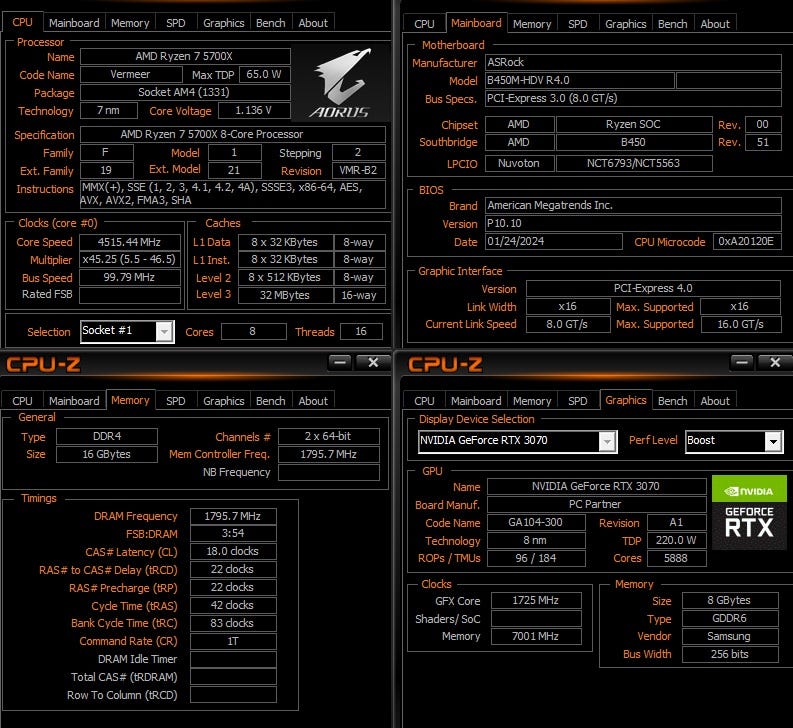Switch to Memory tab in top-left window

130,23
